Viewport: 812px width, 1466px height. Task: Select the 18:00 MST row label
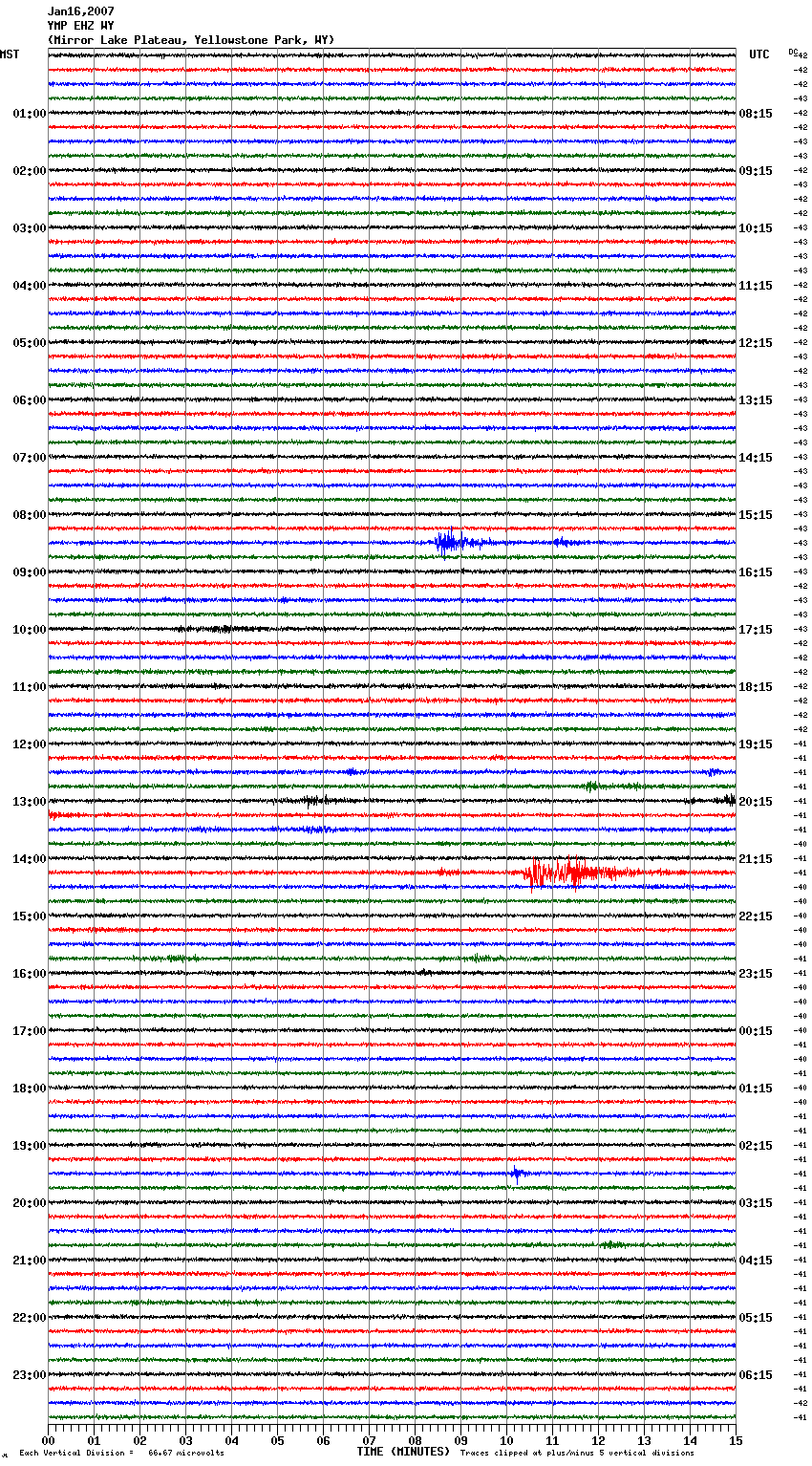point(30,1089)
